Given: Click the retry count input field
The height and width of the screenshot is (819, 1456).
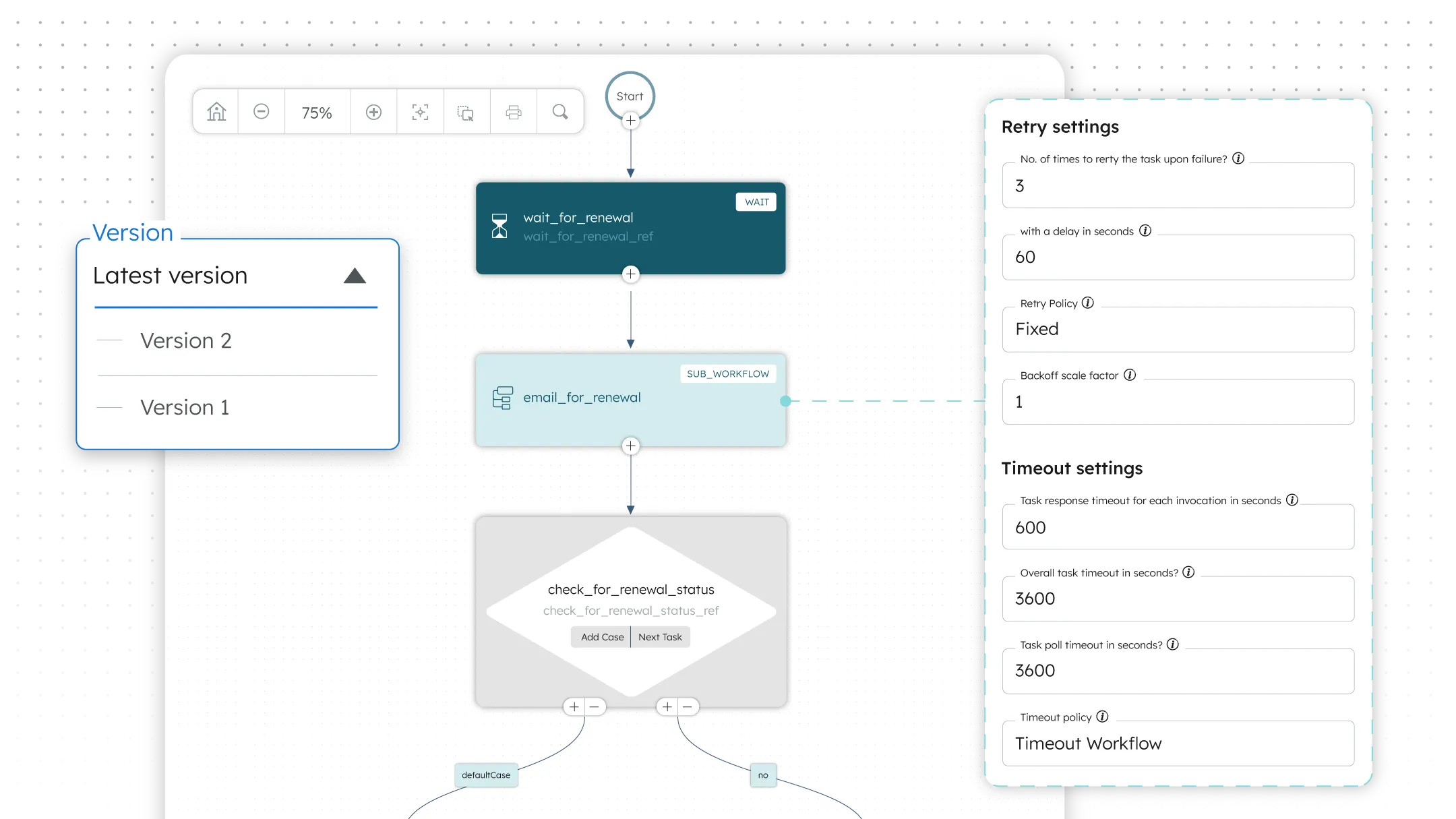Looking at the screenshot, I should 1178,186.
